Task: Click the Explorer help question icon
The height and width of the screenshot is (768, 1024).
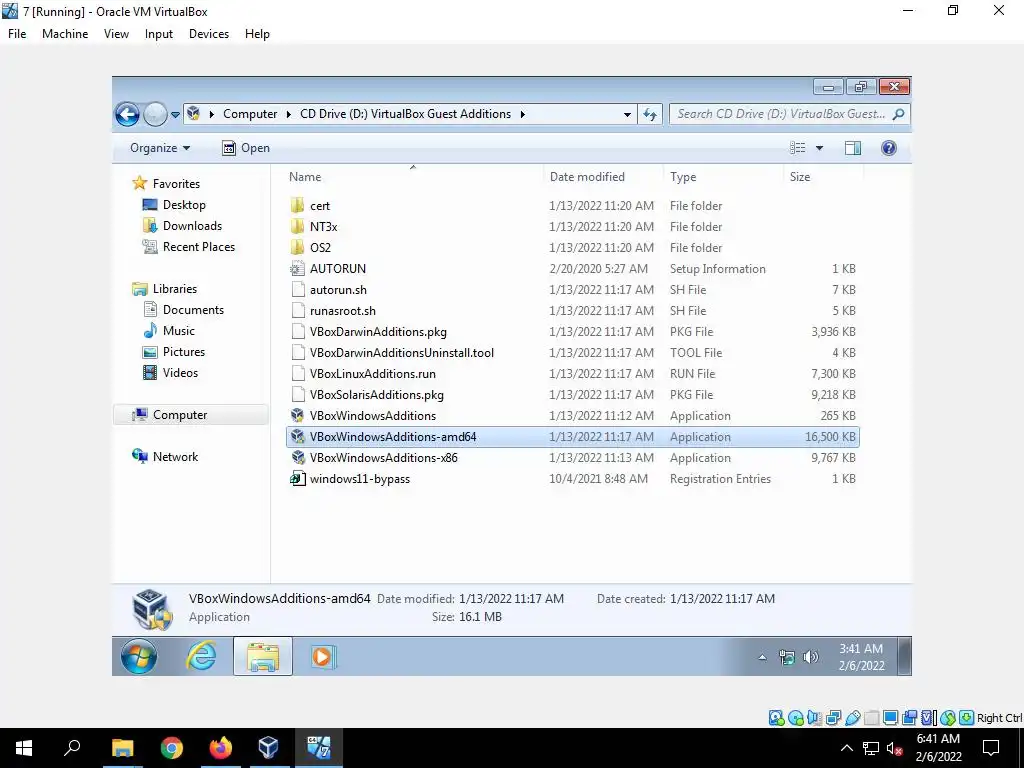Action: point(889,148)
